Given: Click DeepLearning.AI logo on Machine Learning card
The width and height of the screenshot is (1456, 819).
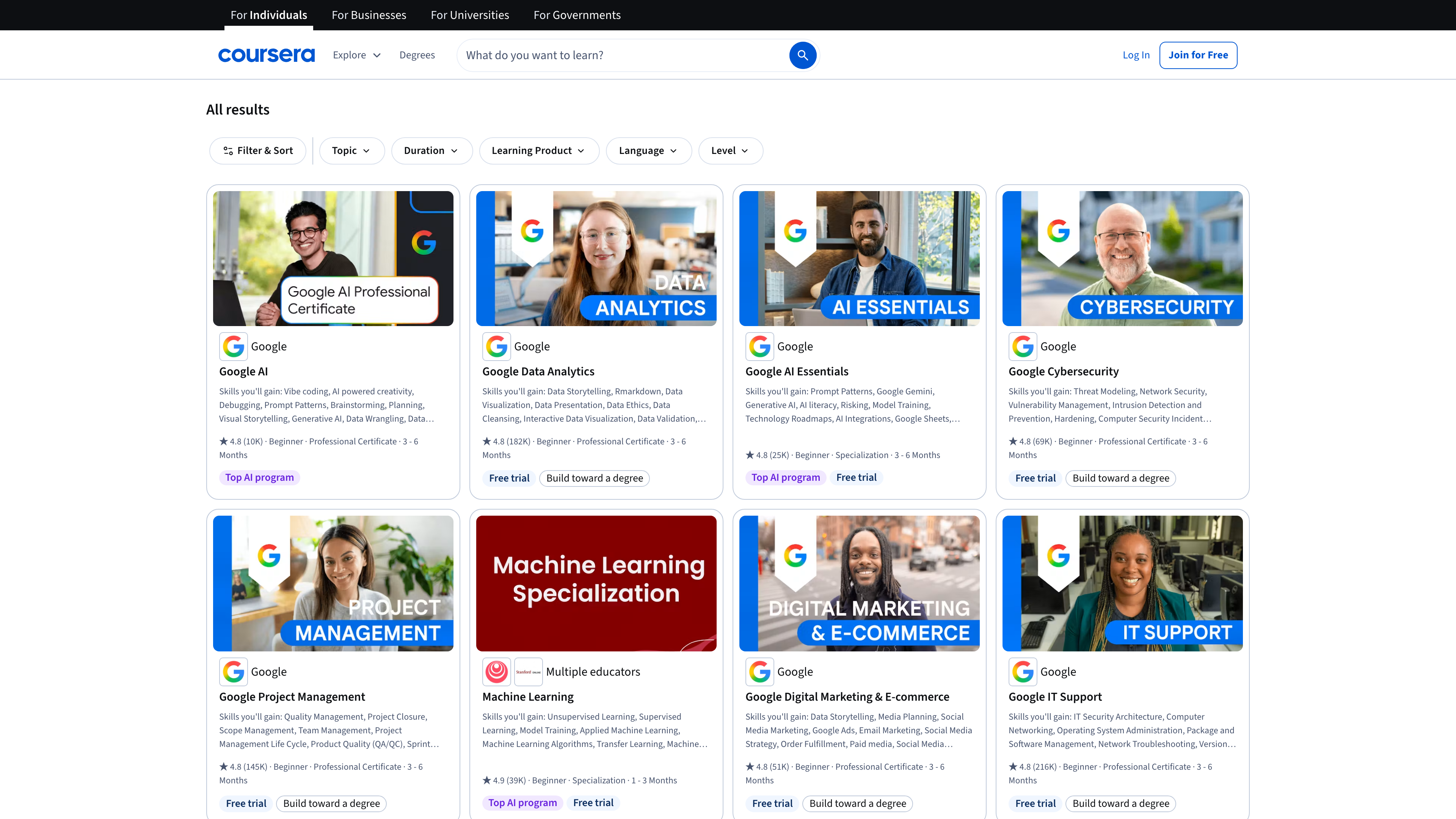Looking at the screenshot, I should (x=496, y=672).
